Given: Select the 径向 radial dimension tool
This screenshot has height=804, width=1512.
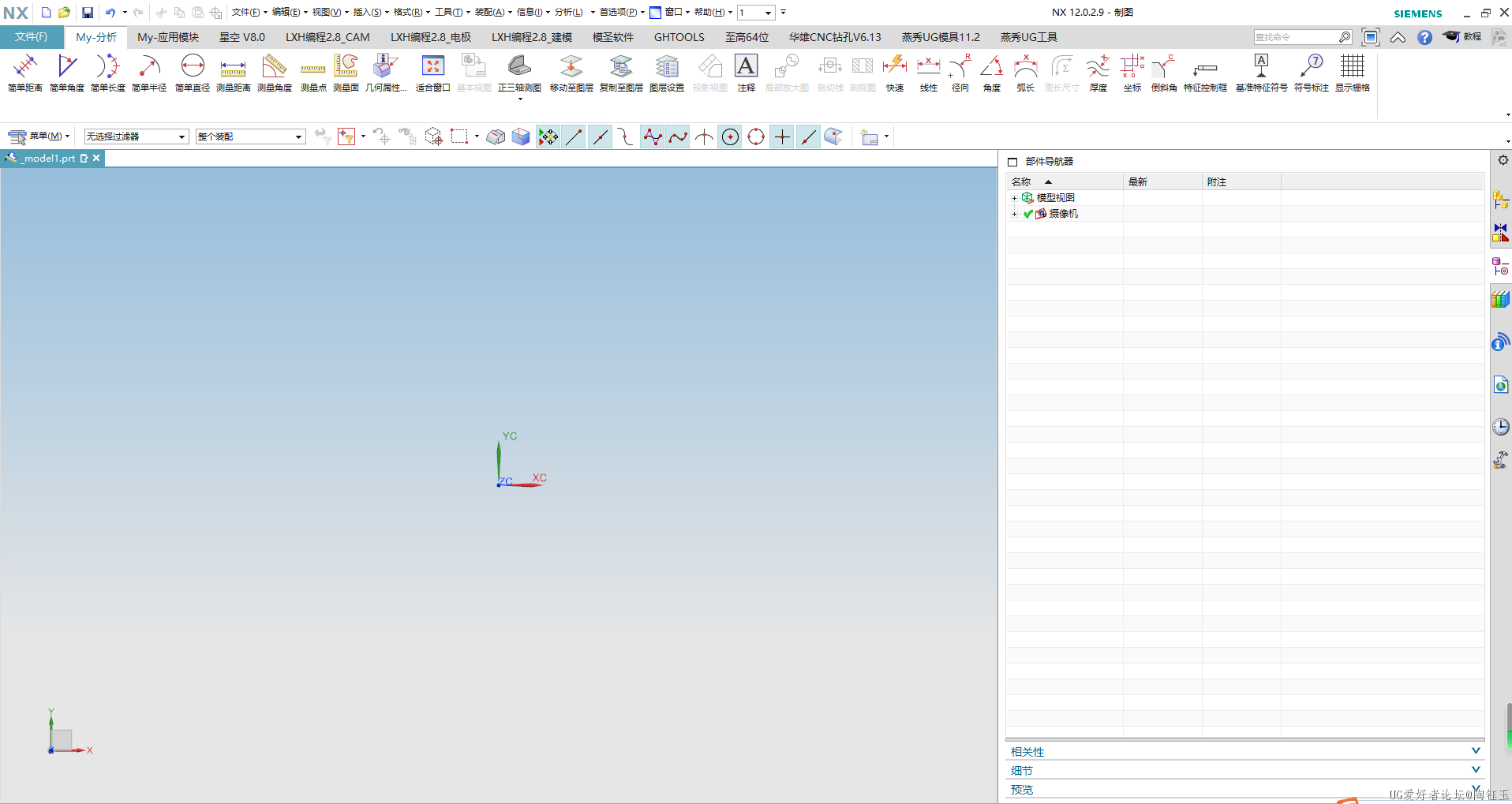Looking at the screenshot, I should 960,73.
